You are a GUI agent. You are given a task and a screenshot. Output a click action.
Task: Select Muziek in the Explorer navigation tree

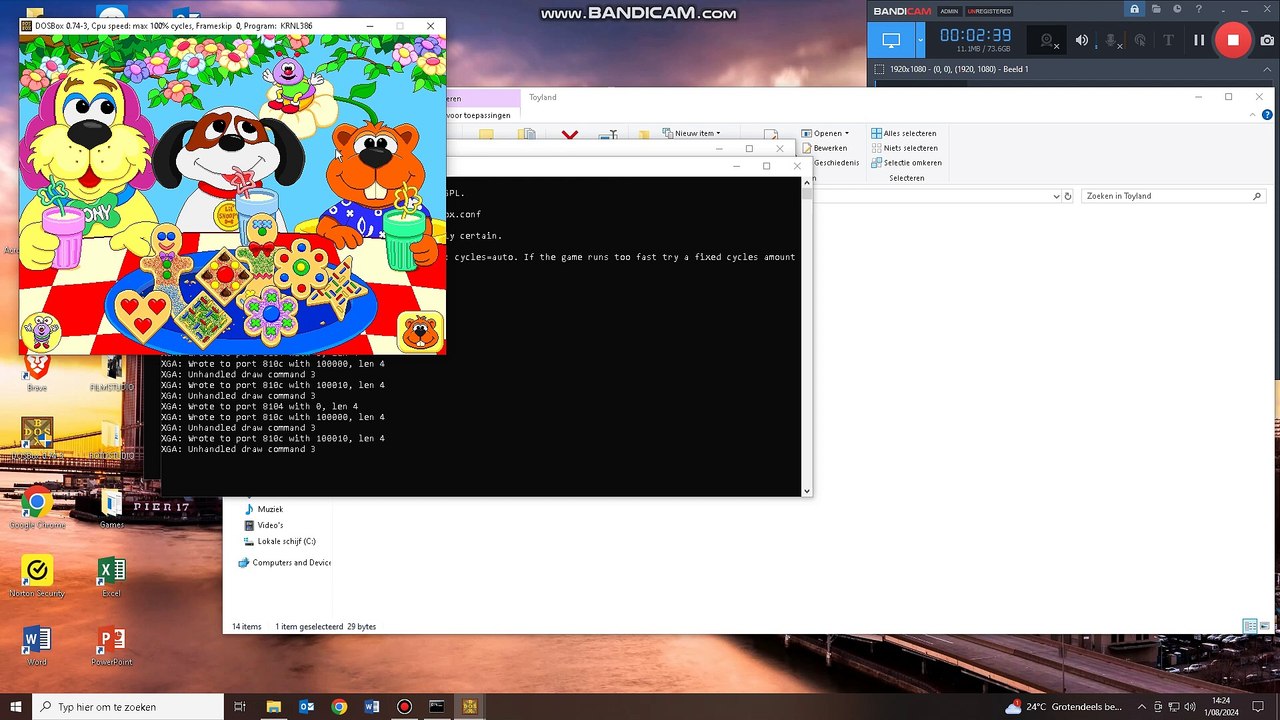(x=263, y=509)
